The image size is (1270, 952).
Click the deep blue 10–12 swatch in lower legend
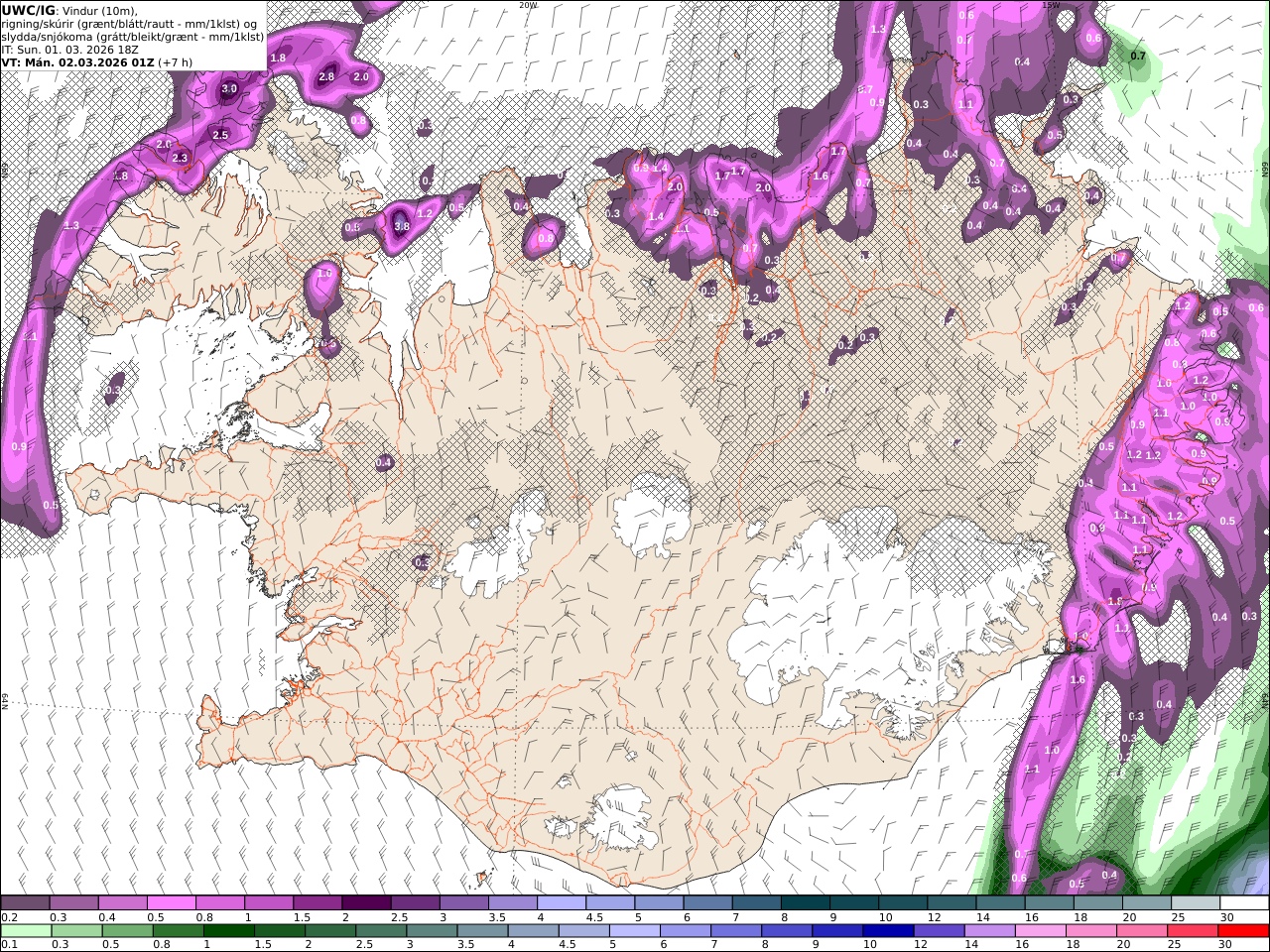coord(888,931)
